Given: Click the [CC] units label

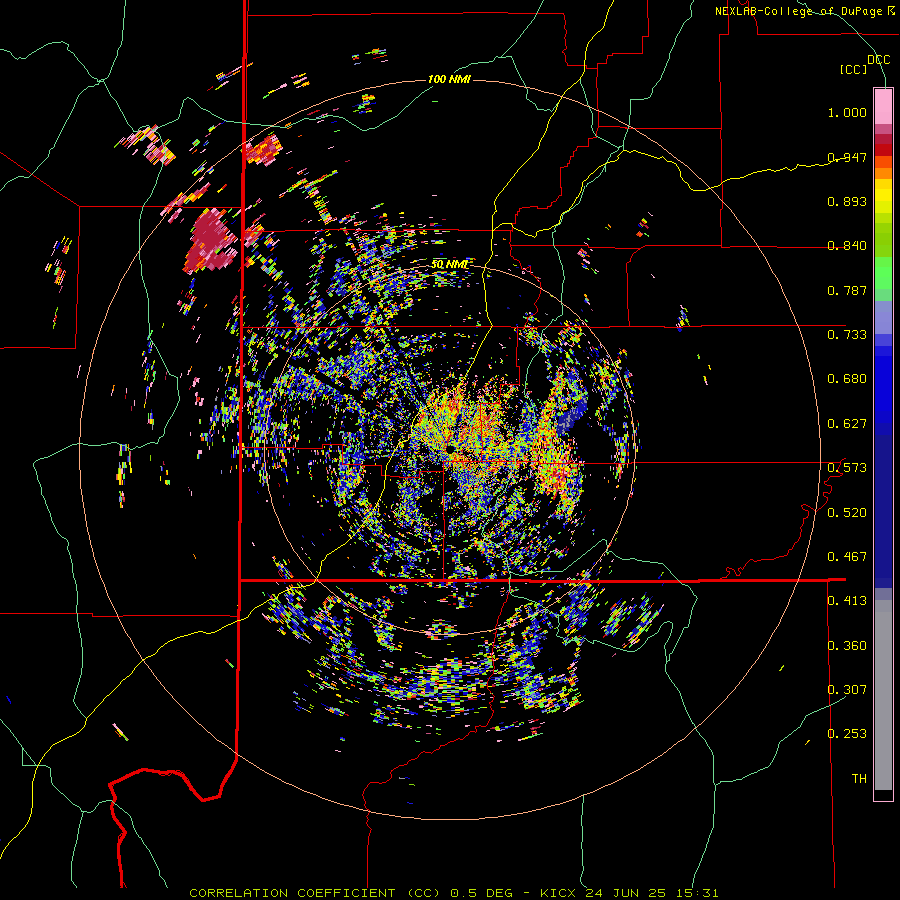Looking at the screenshot, I should [854, 69].
